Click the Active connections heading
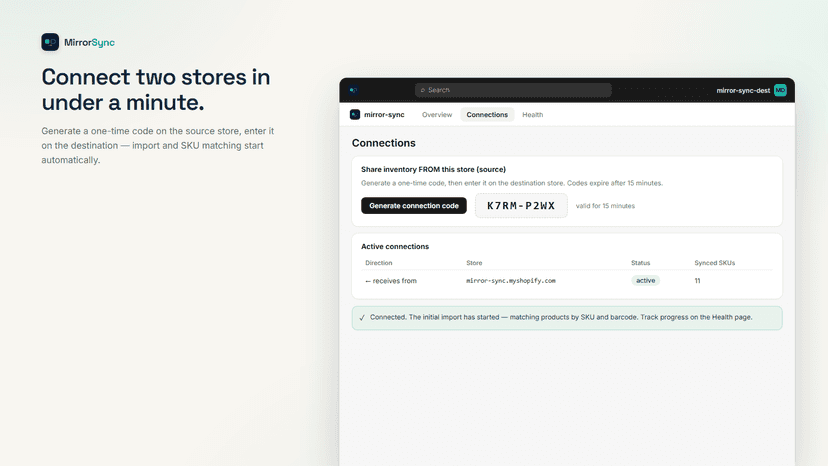Screen dimensions: 828x466 click(395, 247)
